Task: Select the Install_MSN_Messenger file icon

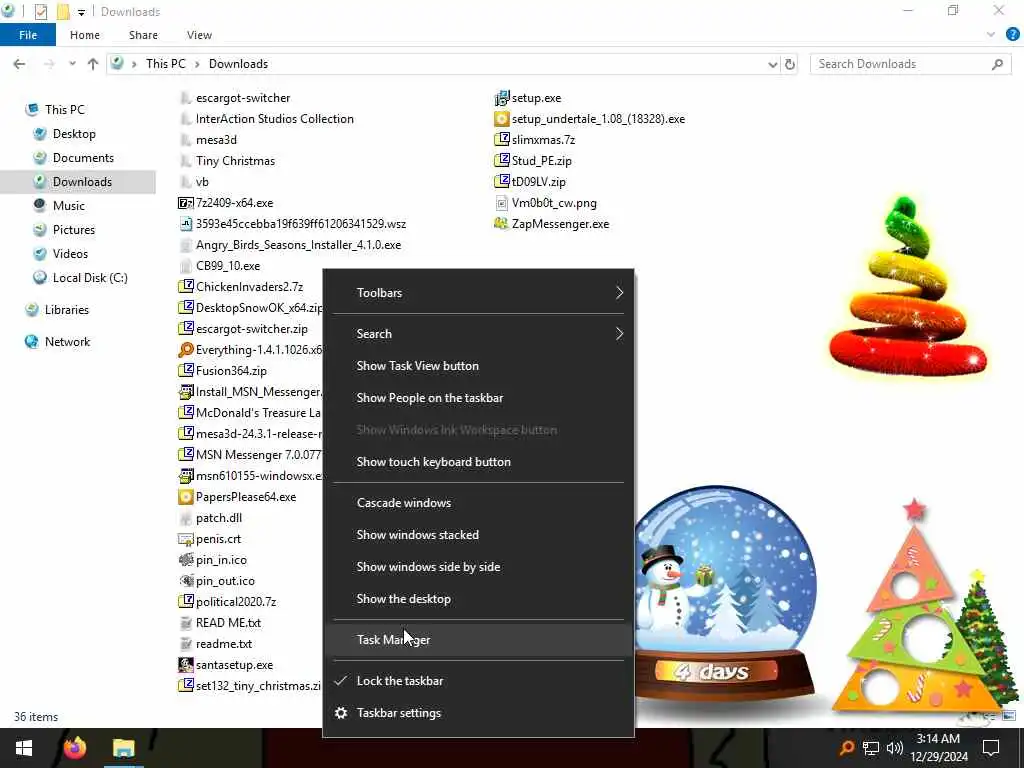Action: click(x=186, y=392)
